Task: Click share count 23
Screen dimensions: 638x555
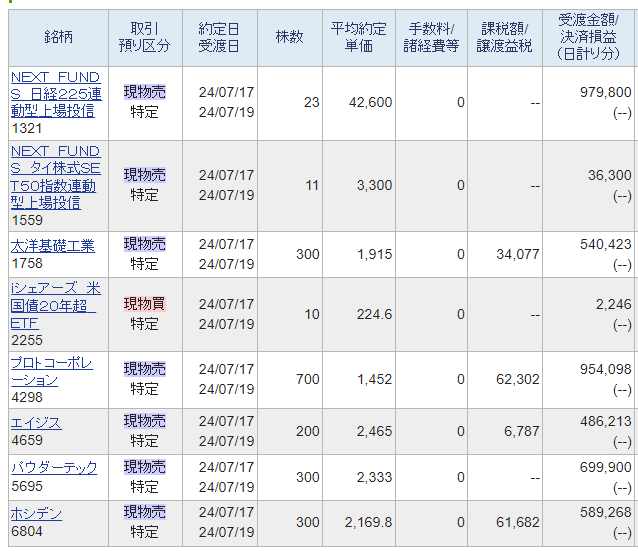Action: pos(312,102)
